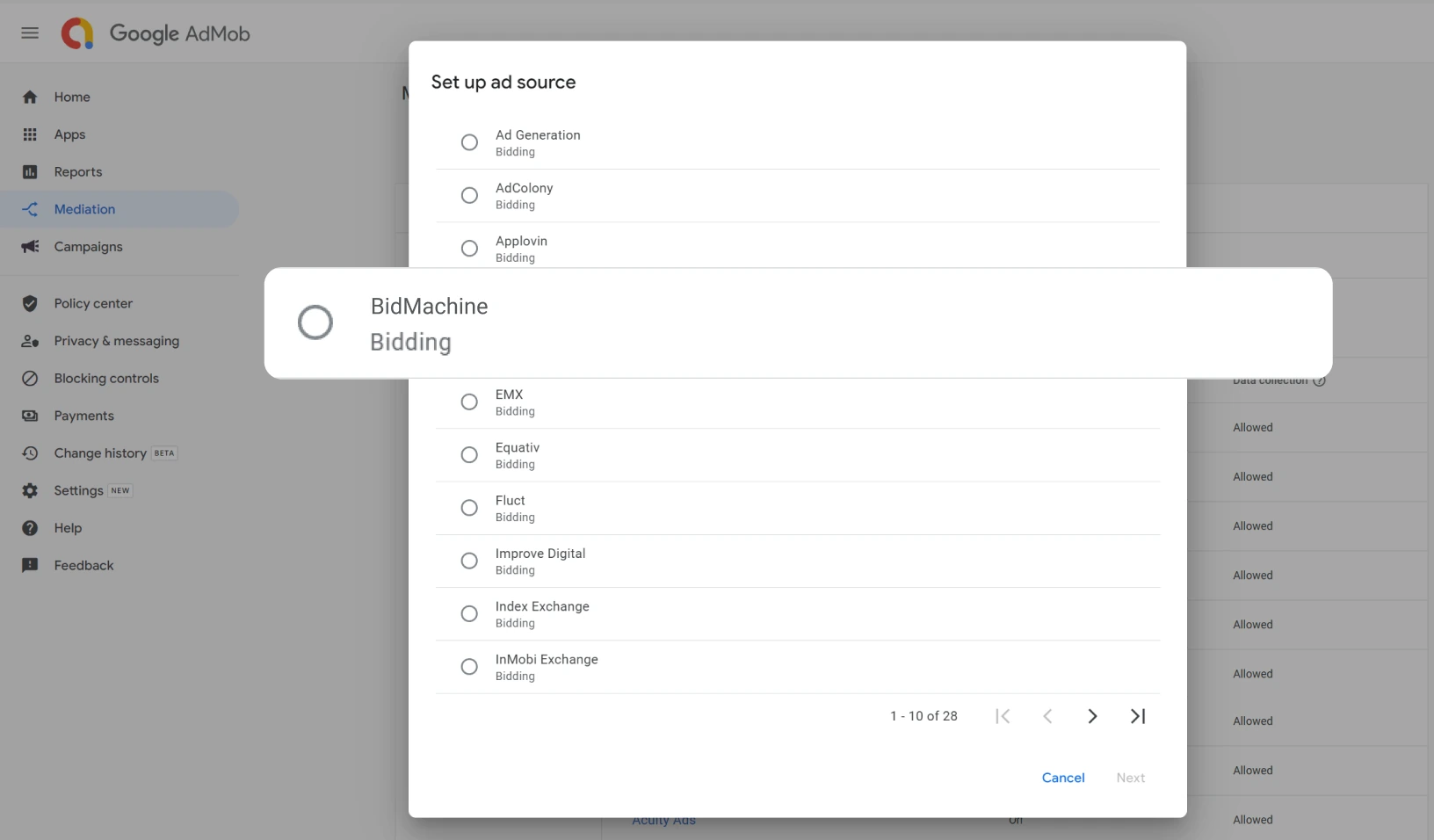Open the hamburger main menu
Image resolution: width=1434 pixels, height=840 pixels.
click(30, 33)
